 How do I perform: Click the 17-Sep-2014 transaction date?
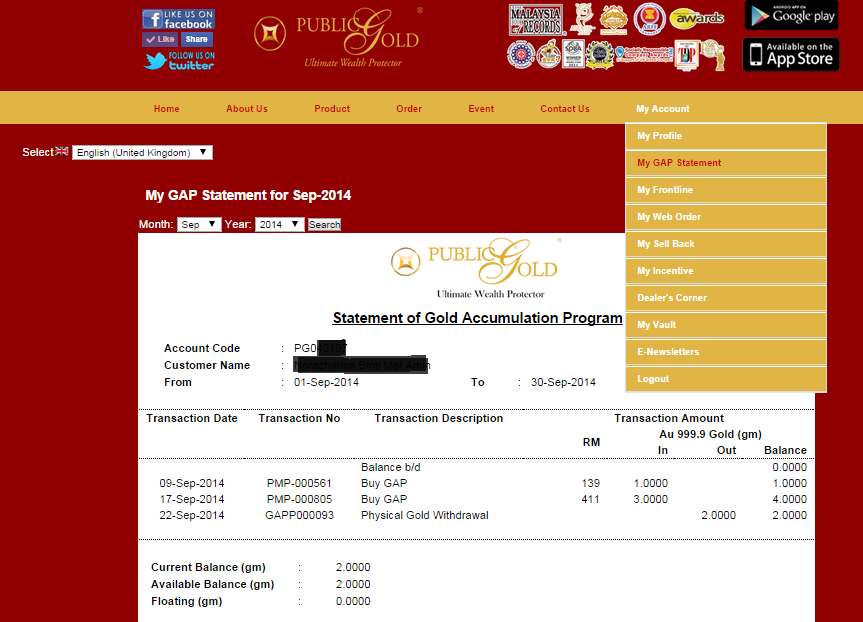[192, 499]
